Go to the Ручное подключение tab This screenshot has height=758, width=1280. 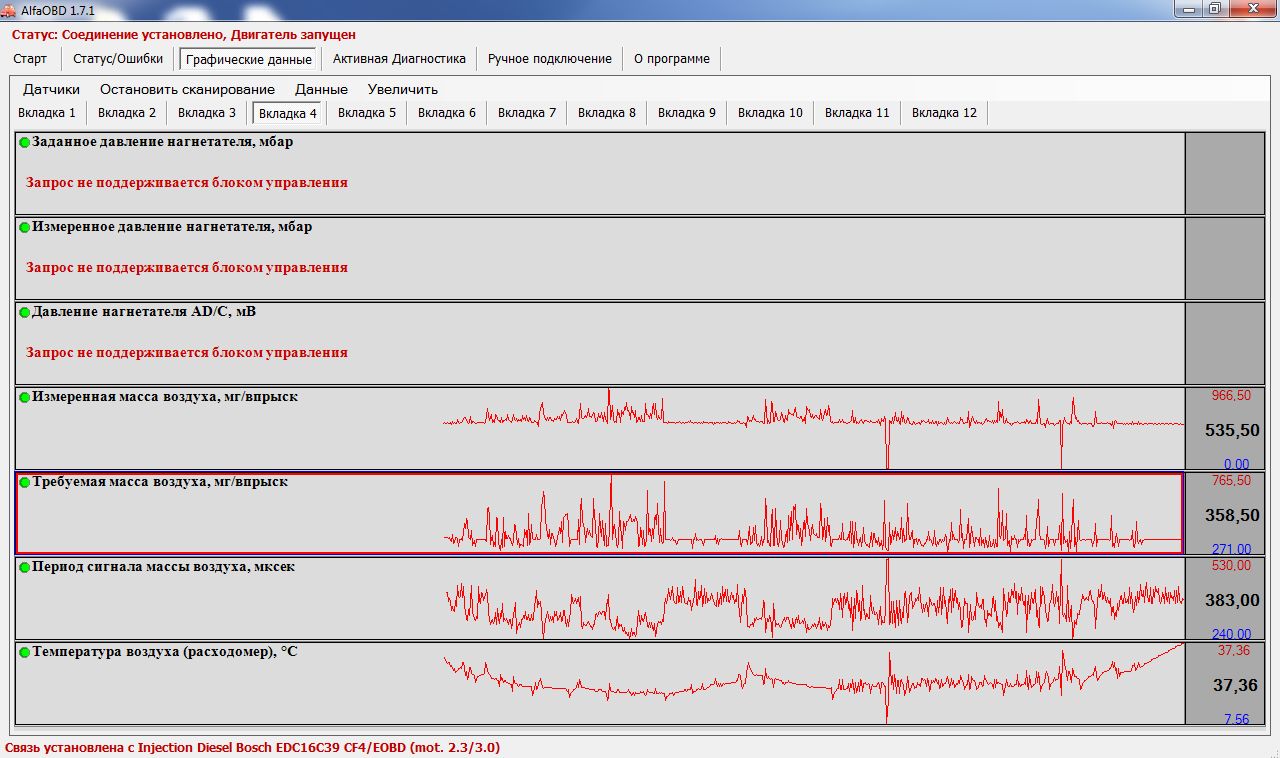[x=550, y=59]
